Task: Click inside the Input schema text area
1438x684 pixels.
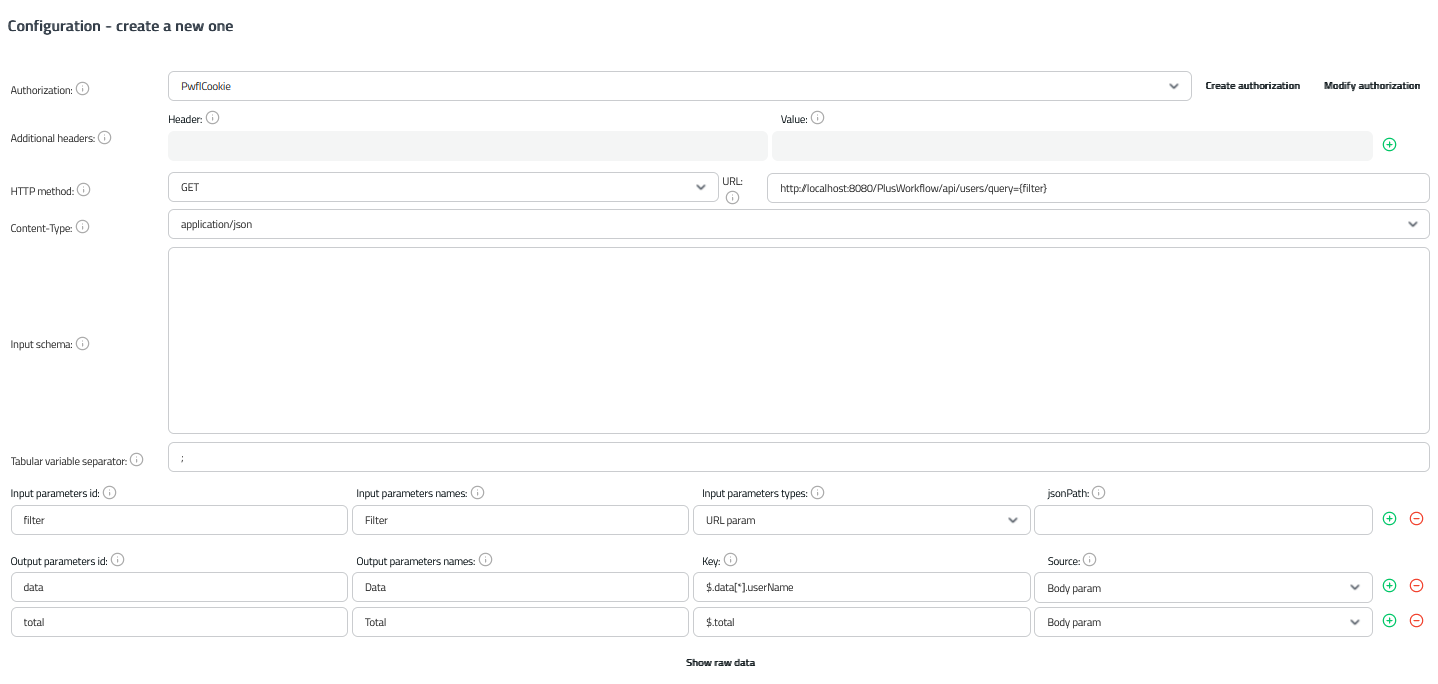Action: tap(798, 340)
